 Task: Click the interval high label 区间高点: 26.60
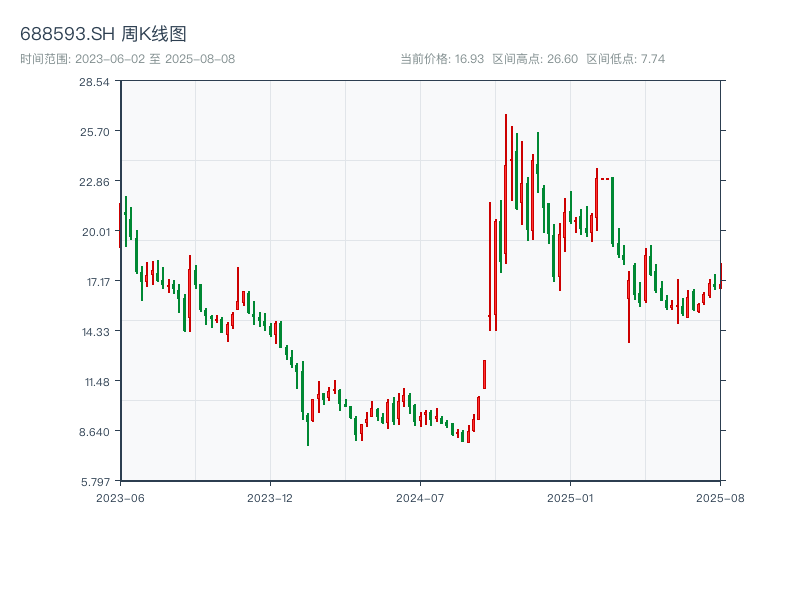coord(535,59)
